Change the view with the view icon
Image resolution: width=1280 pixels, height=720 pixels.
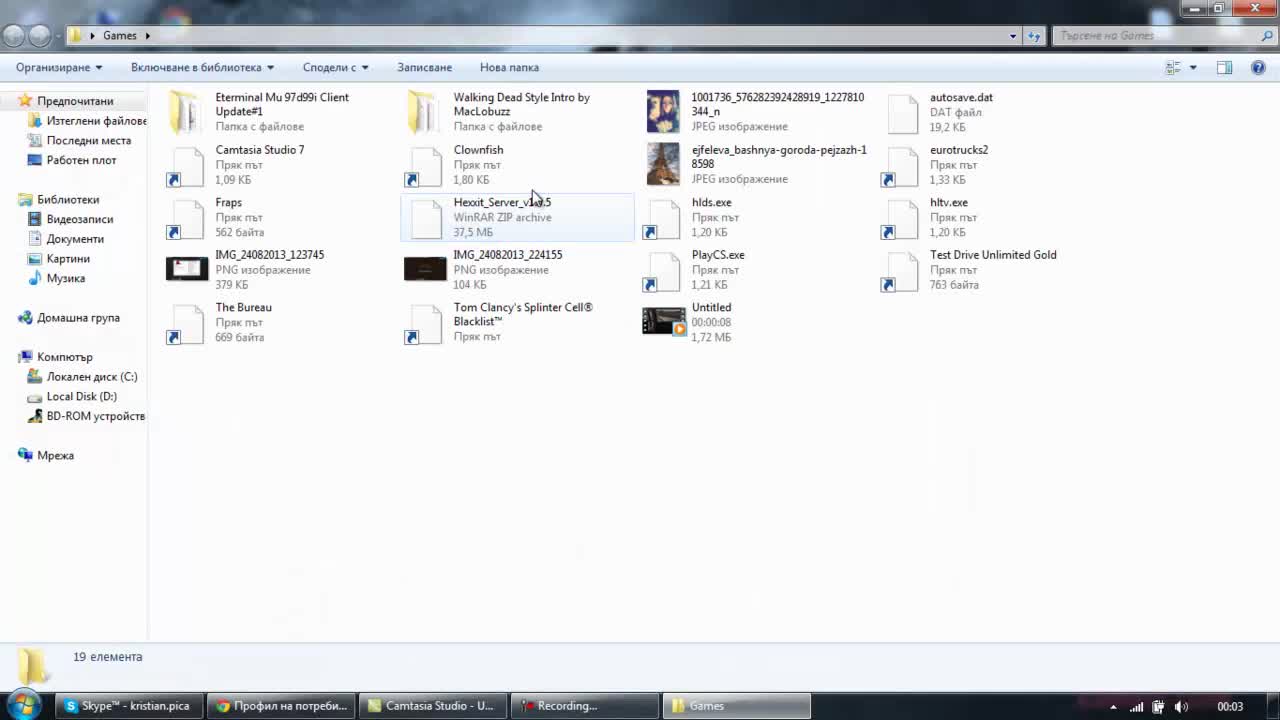(x=1173, y=68)
